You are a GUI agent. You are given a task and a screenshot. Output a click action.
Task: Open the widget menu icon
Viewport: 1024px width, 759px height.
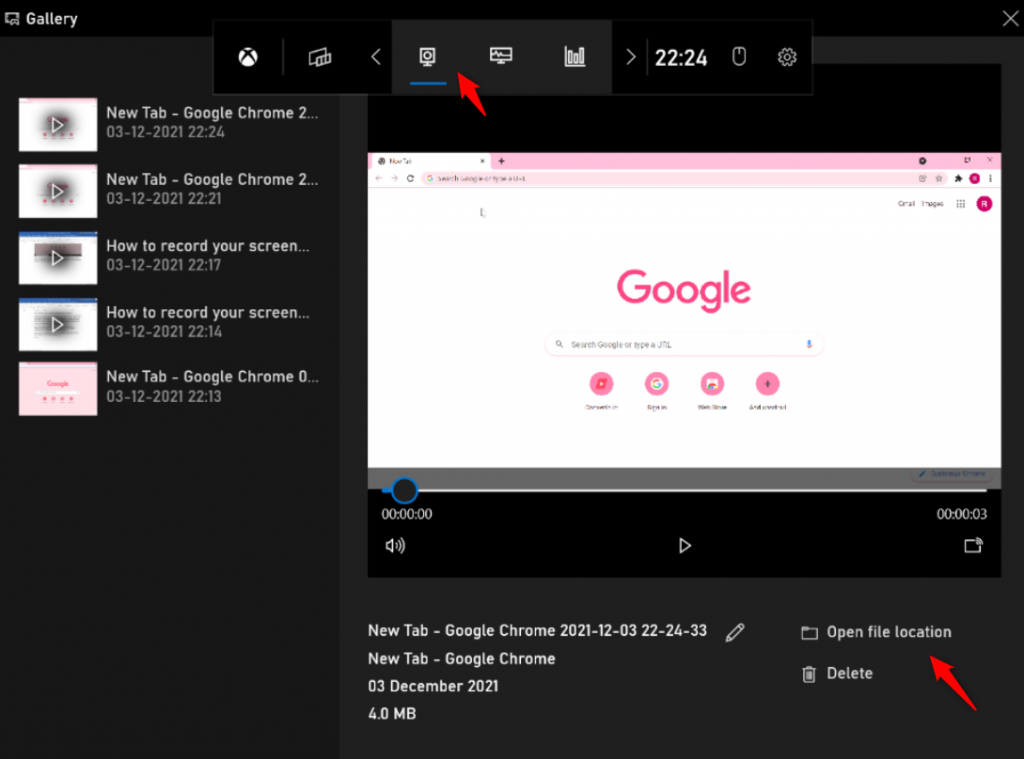[320, 57]
